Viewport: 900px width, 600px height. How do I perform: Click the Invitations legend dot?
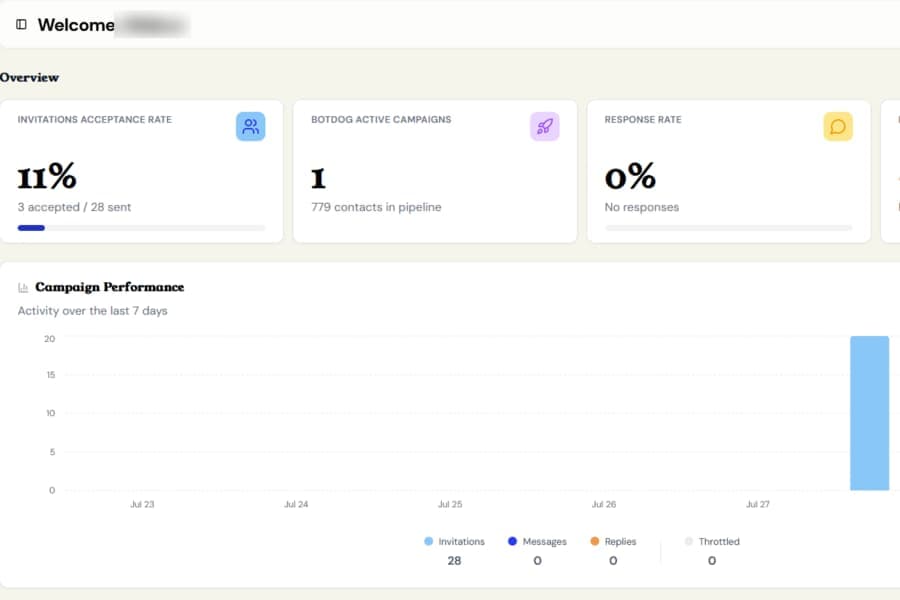[x=428, y=541]
